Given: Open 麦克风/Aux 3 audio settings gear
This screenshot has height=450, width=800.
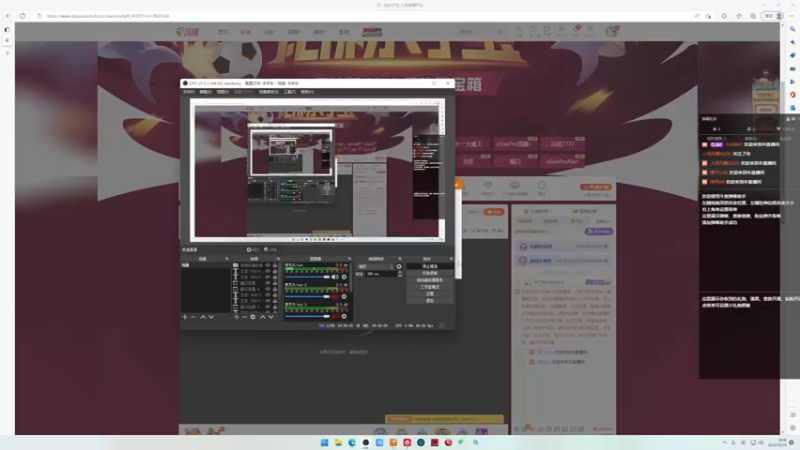Looking at the screenshot, I should (344, 316).
